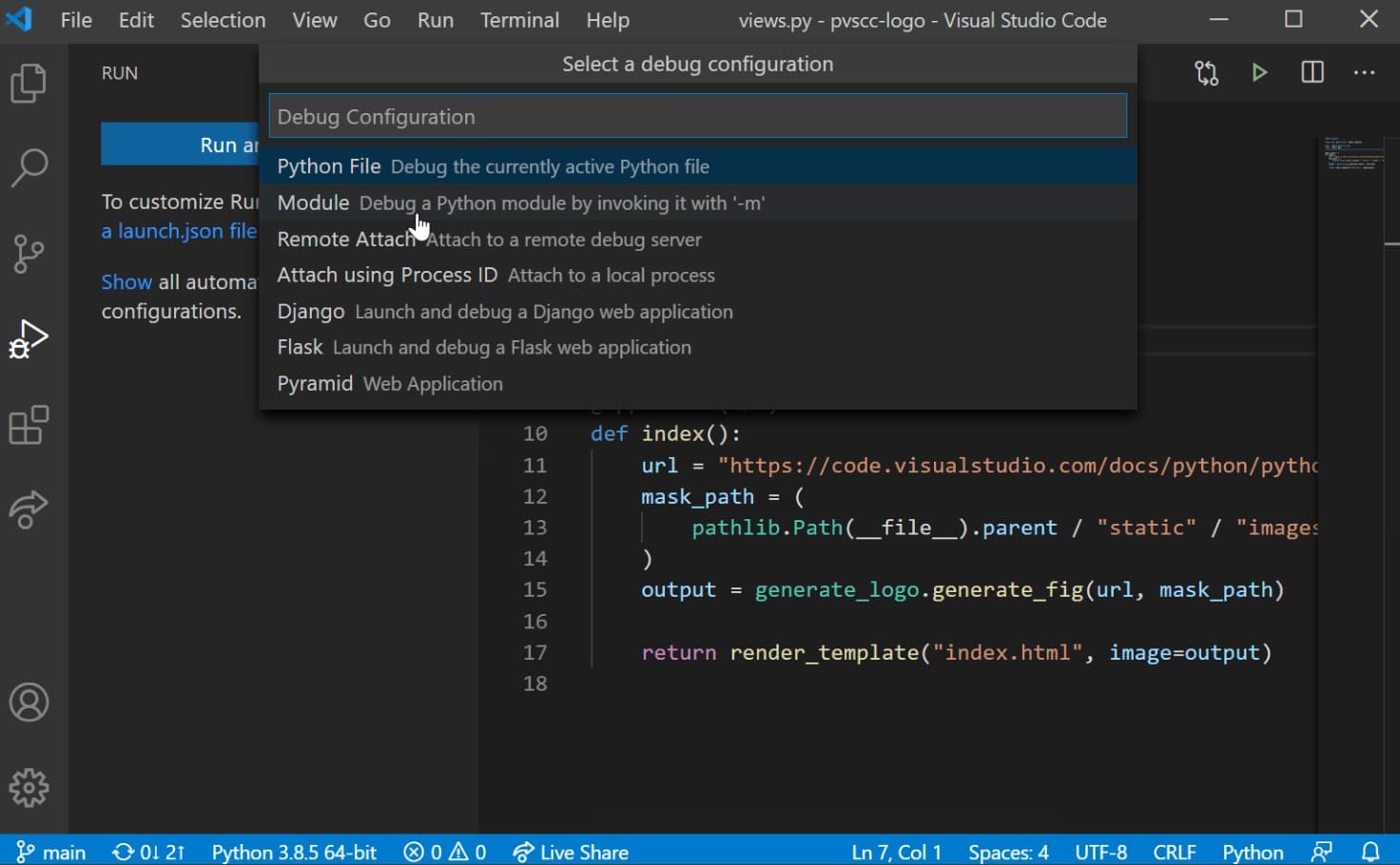The image size is (1400, 865).
Task: Click the Show automatic configurations link
Action: (126, 282)
